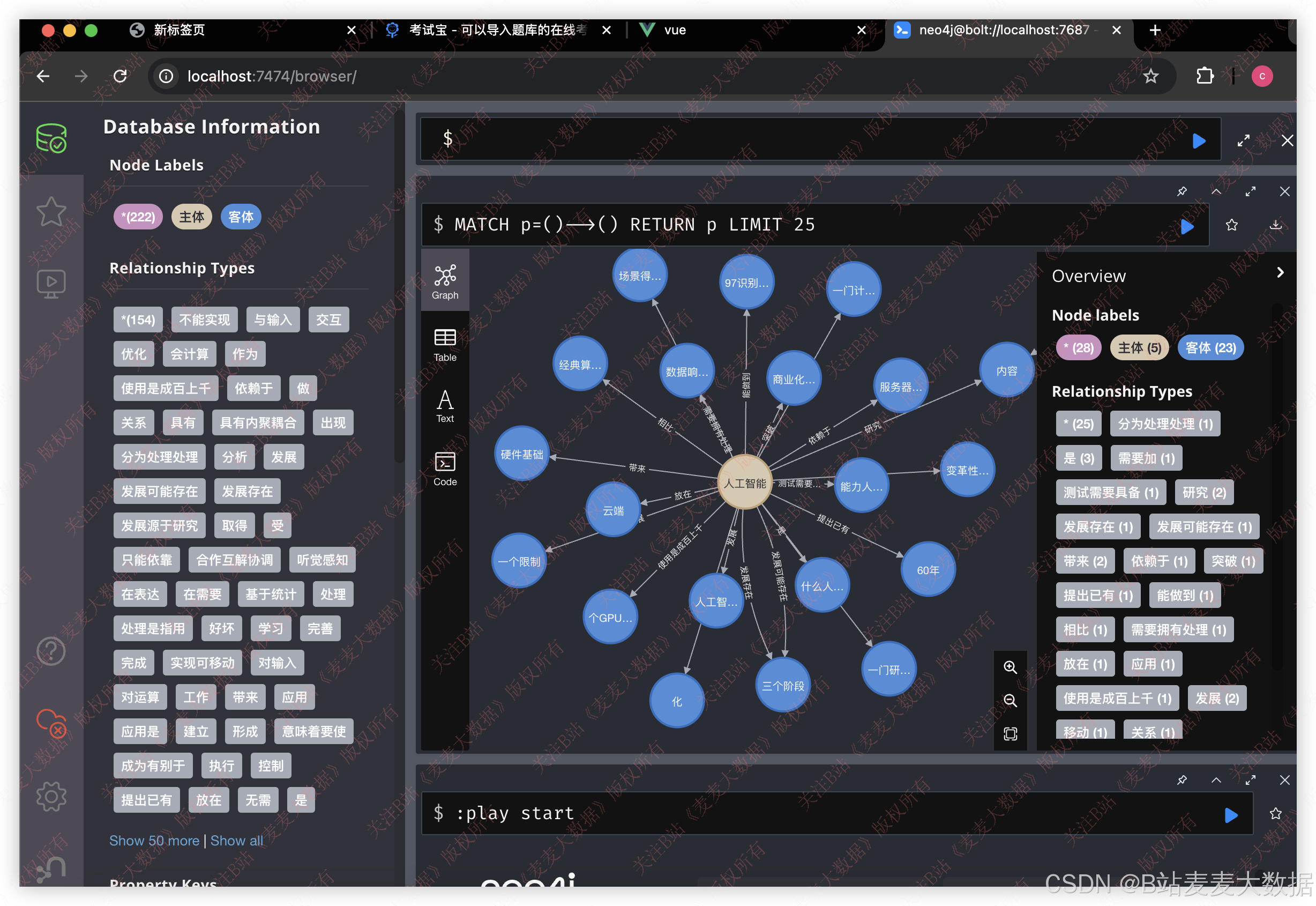Image resolution: width=1316 pixels, height=906 pixels.
Task: Toggle fullscreen for the MATCH result frame
Action: click(1250, 191)
